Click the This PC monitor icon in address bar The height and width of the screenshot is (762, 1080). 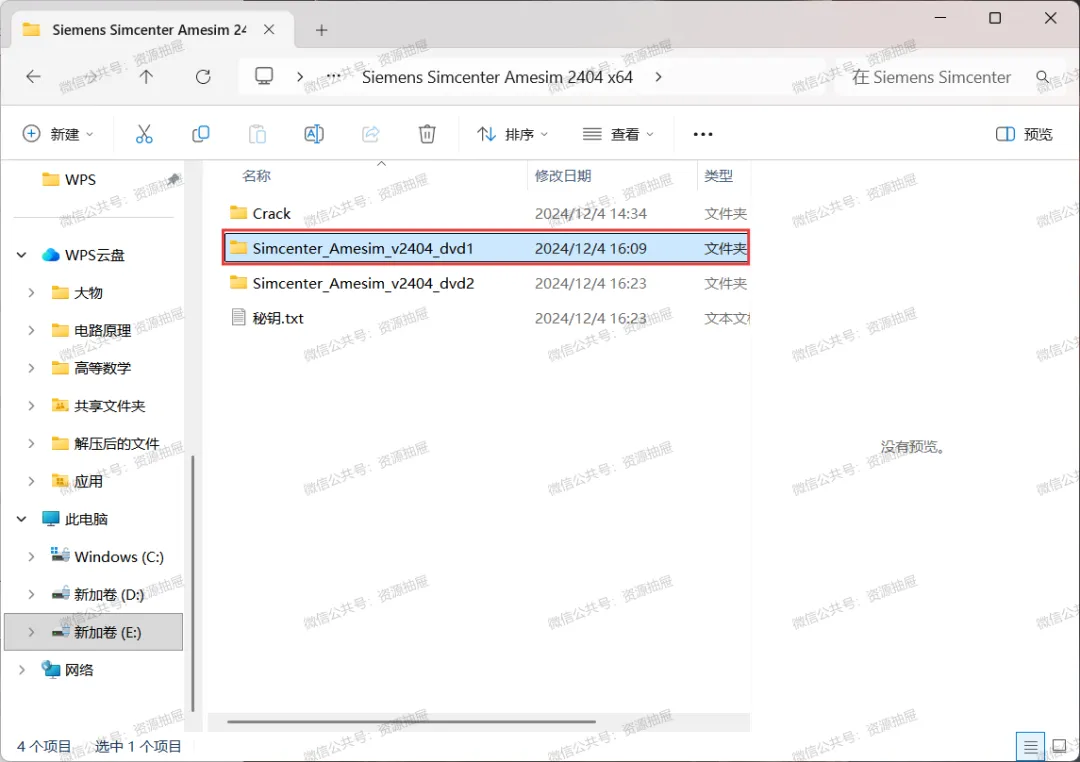264,76
